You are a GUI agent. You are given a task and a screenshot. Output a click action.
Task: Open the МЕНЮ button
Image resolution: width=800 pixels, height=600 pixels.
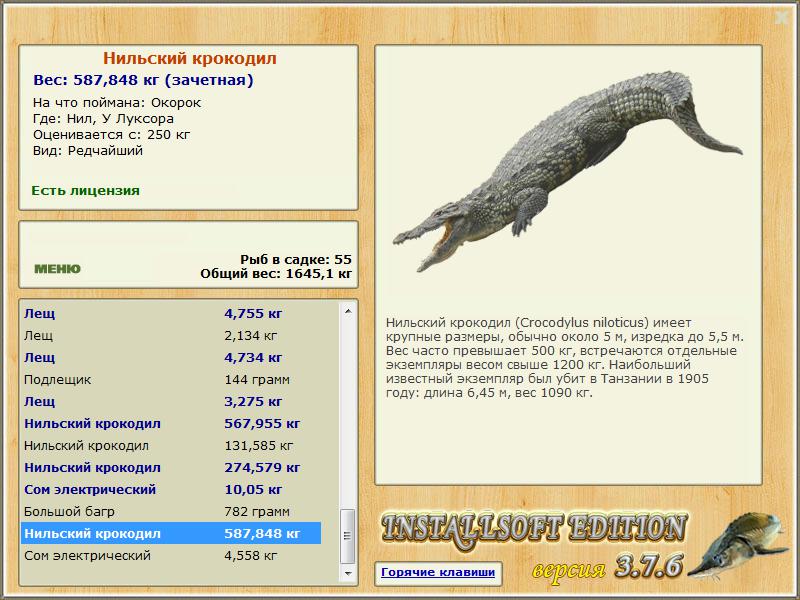(x=57, y=269)
